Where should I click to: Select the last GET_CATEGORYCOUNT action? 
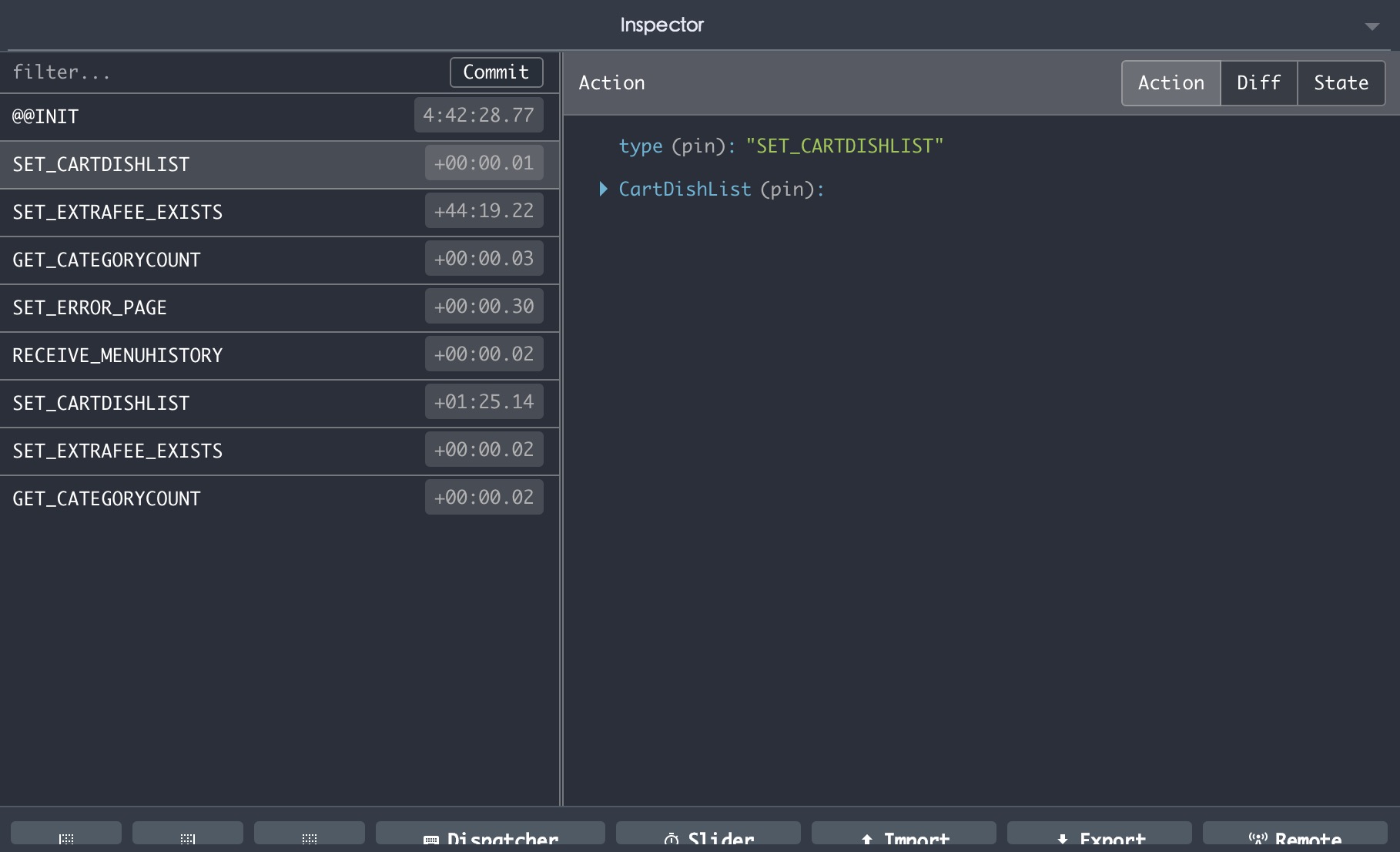pyautogui.click(x=280, y=498)
